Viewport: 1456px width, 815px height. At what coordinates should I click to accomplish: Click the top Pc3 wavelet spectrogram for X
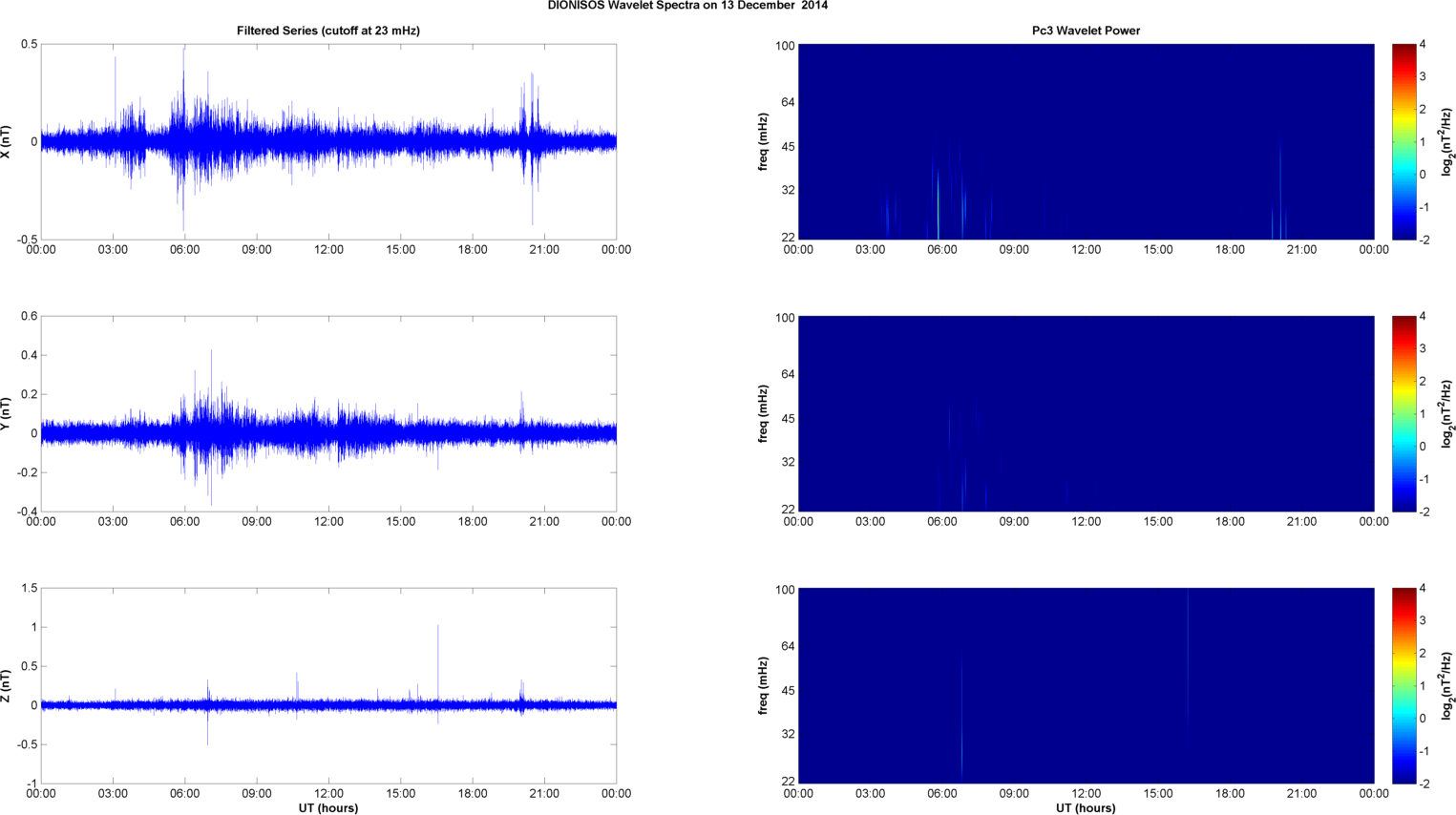click(x=1086, y=141)
